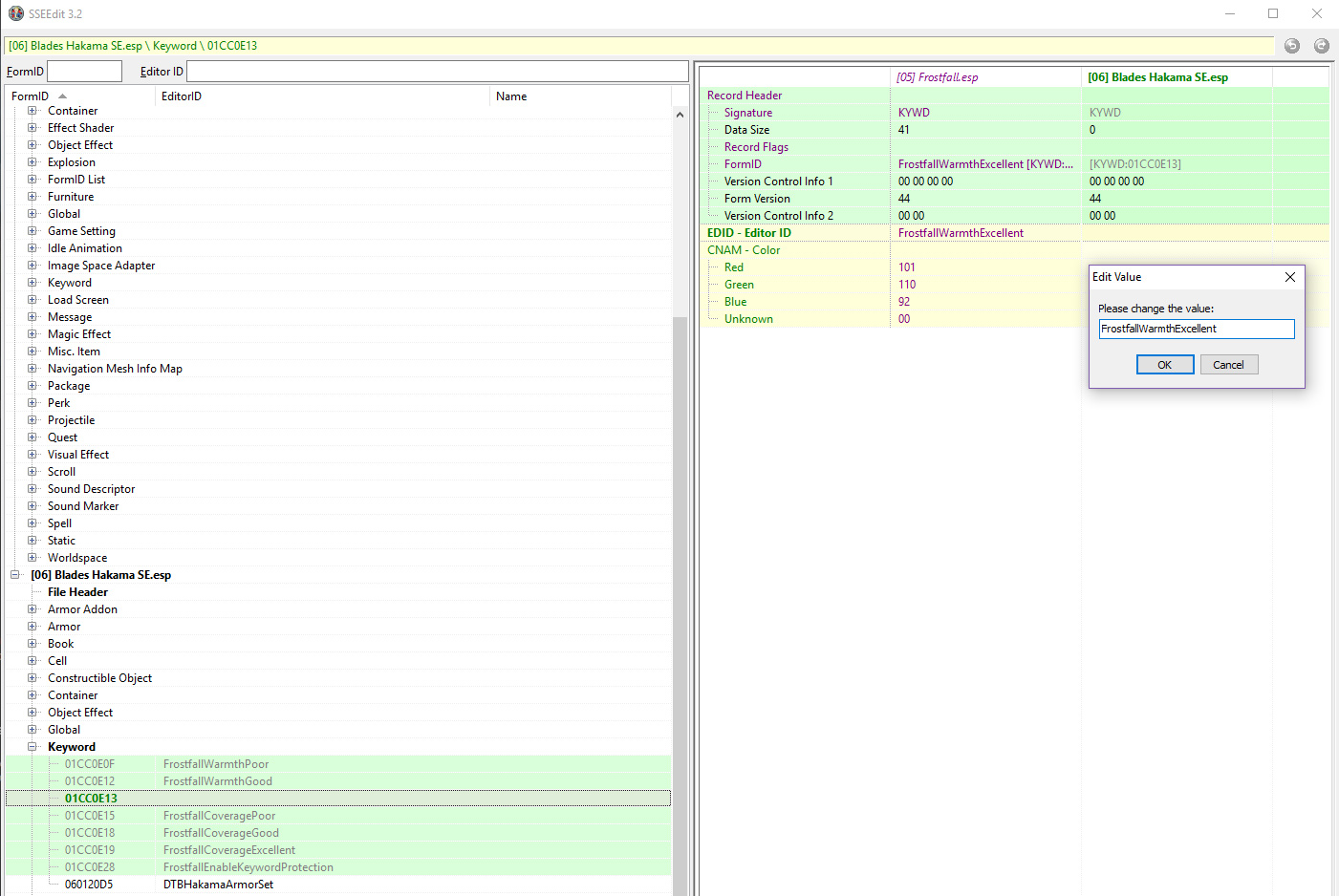This screenshot has height=896, width=1339.
Task: Confirm the edit with the OK button
Action: pyautogui.click(x=1165, y=365)
